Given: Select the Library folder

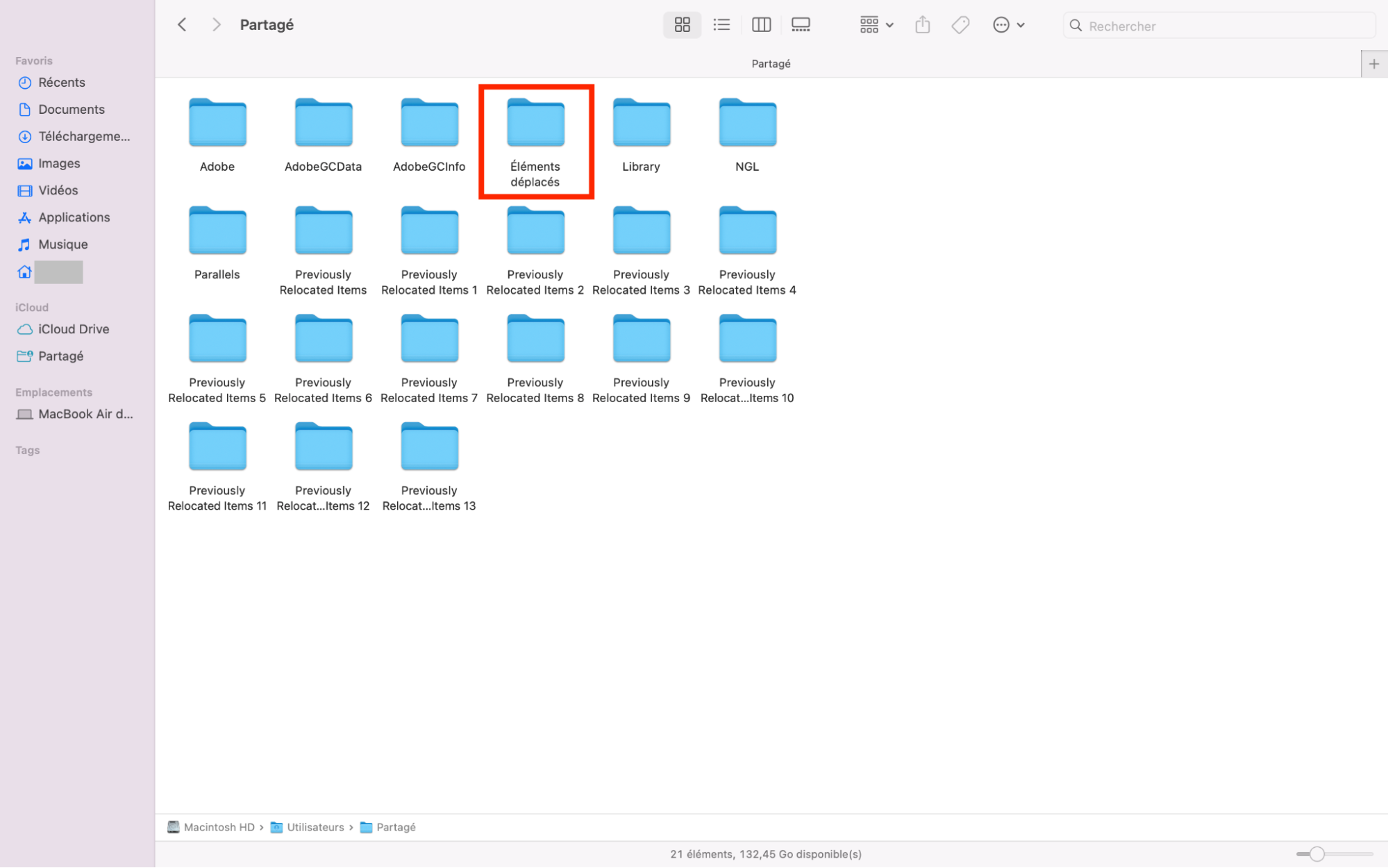Looking at the screenshot, I should click(642, 136).
